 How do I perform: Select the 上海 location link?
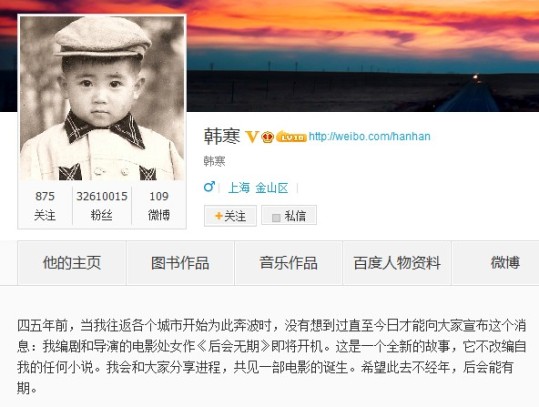click(239, 188)
